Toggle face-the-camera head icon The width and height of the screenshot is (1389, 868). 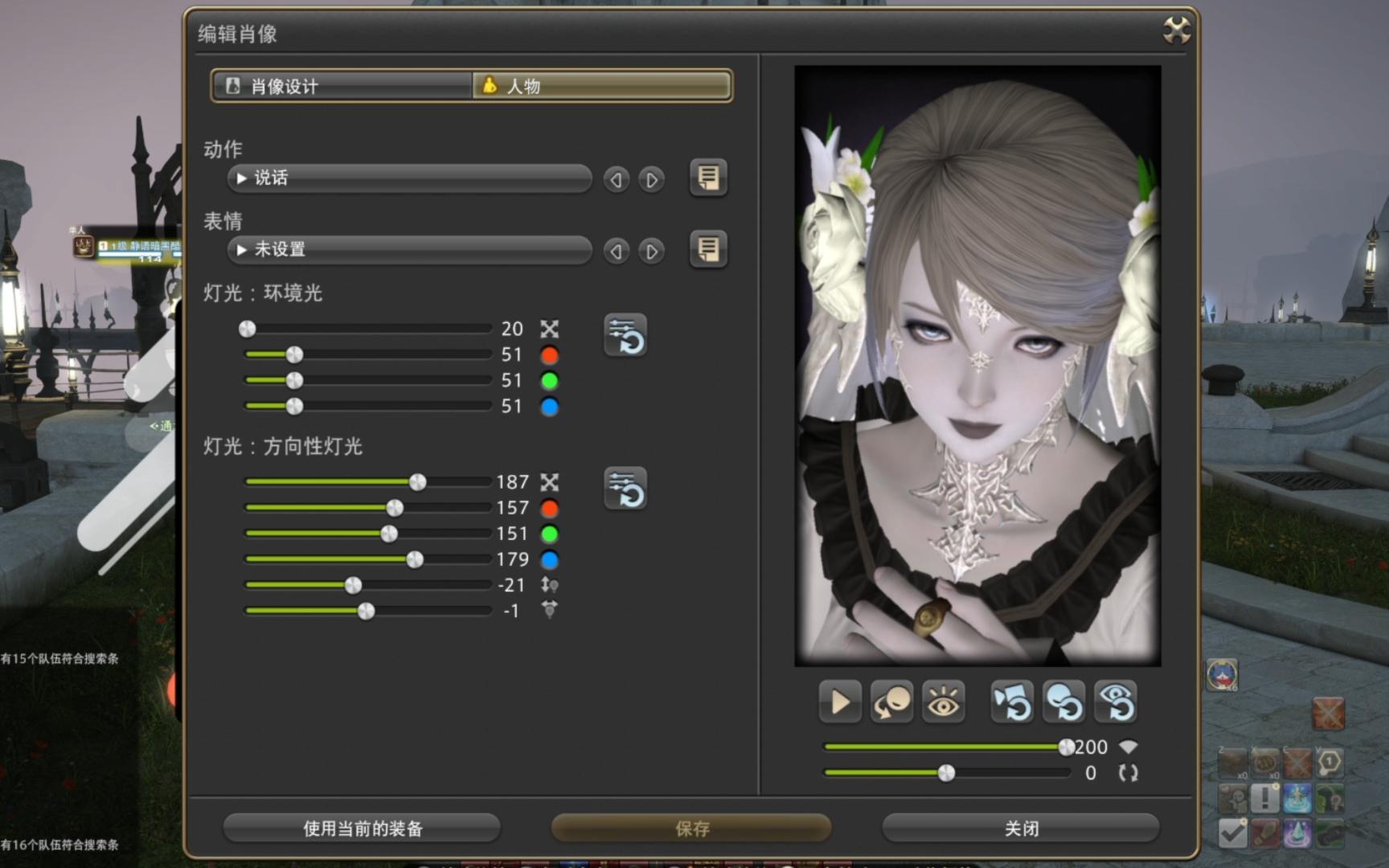tap(891, 702)
